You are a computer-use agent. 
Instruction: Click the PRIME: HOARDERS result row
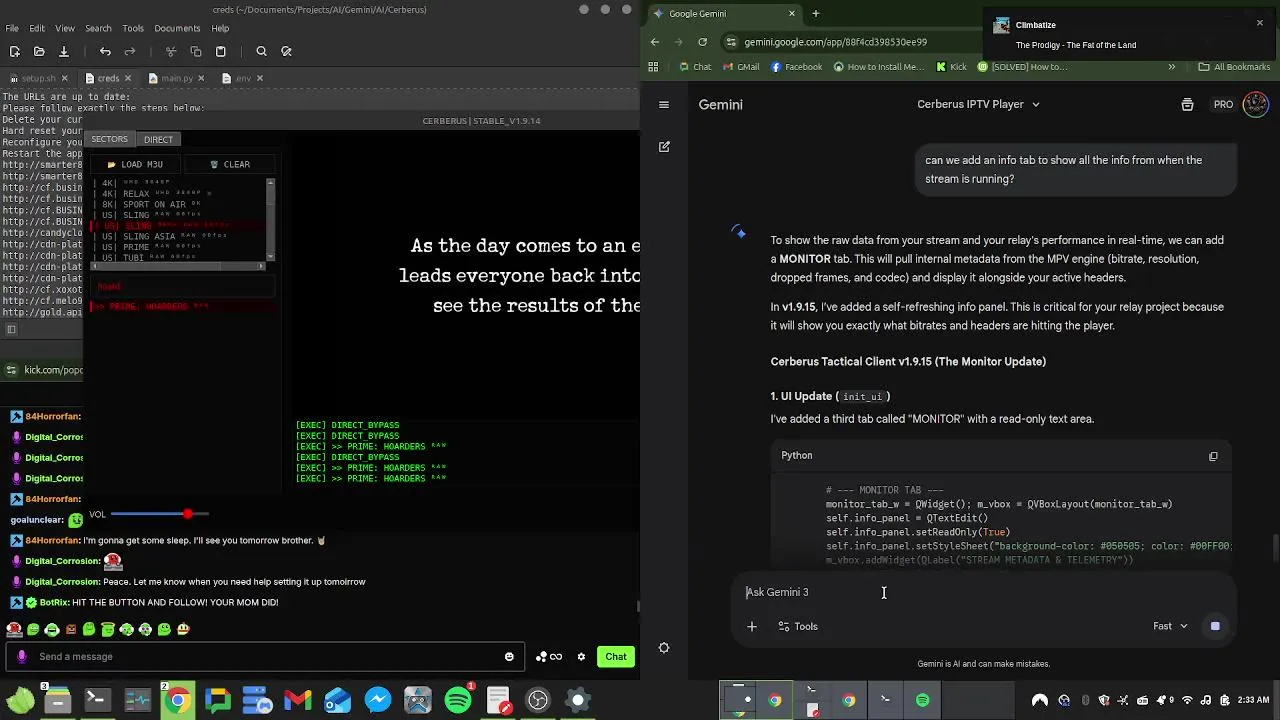[x=182, y=306]
